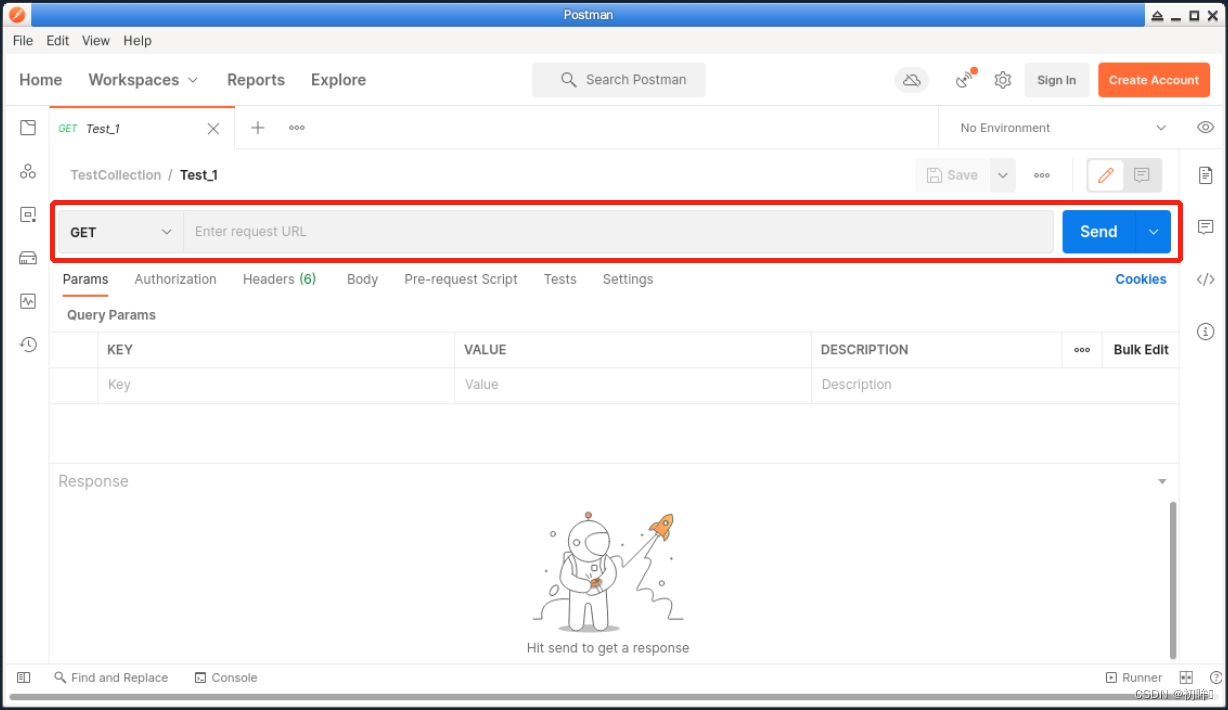Open the help icon in status bar

tap(1216, 677)
